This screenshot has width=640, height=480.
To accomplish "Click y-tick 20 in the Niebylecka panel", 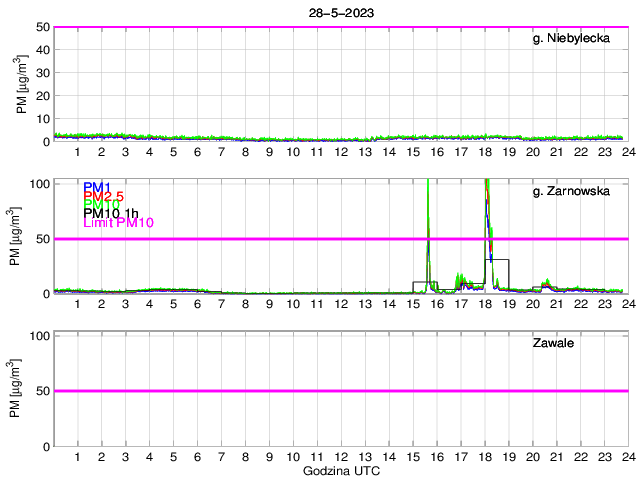I will point(43,96).
